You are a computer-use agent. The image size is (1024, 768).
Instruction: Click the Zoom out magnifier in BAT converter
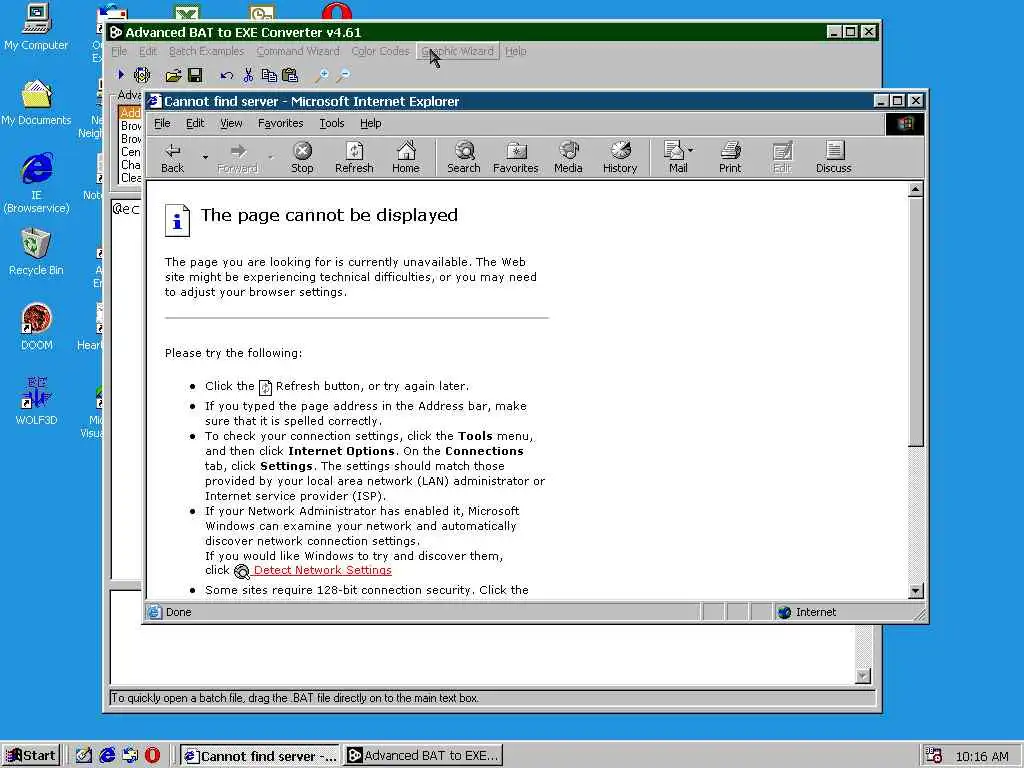(x=343, y=76)
